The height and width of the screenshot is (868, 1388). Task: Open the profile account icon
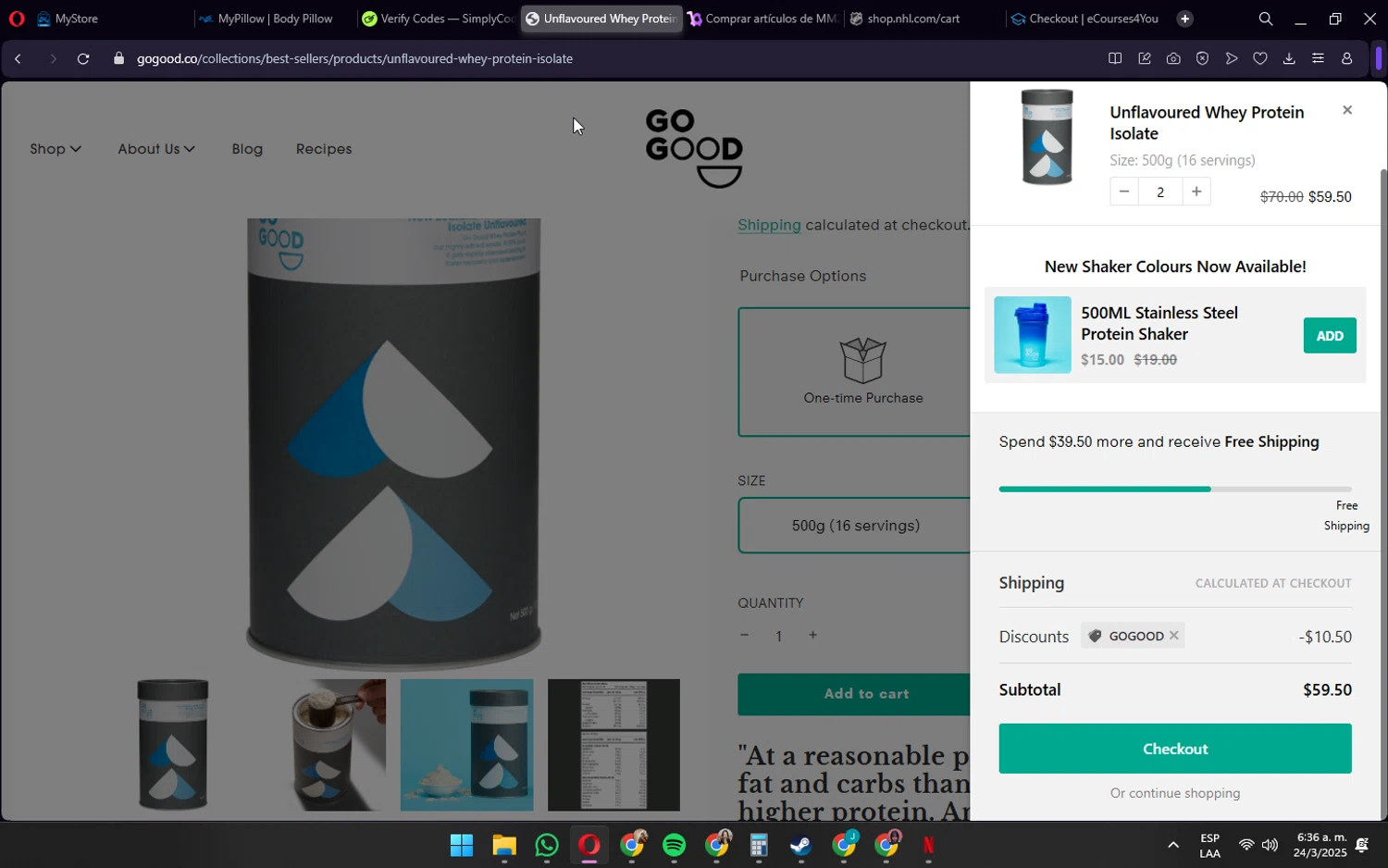(1347, 58)
